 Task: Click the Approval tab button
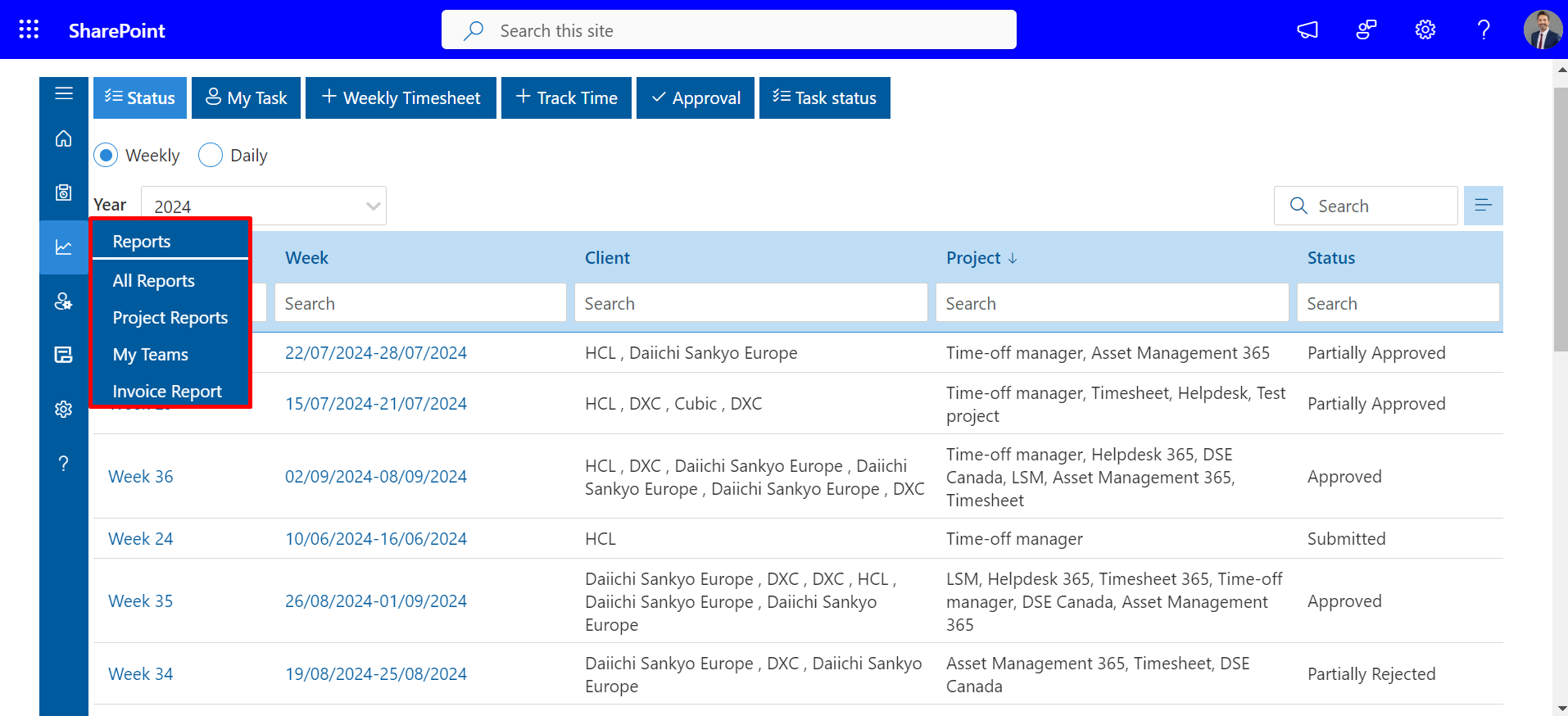(x=696, y=98)
